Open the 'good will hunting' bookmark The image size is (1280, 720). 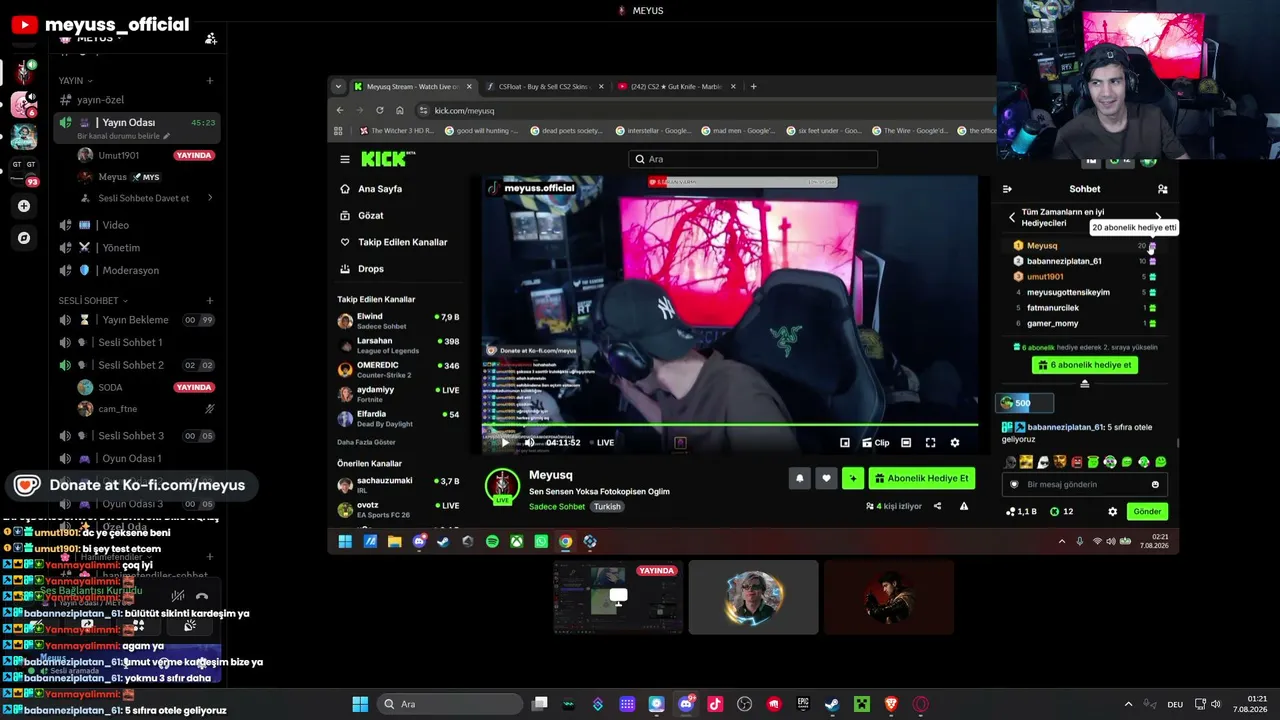(x=480, y=131)
